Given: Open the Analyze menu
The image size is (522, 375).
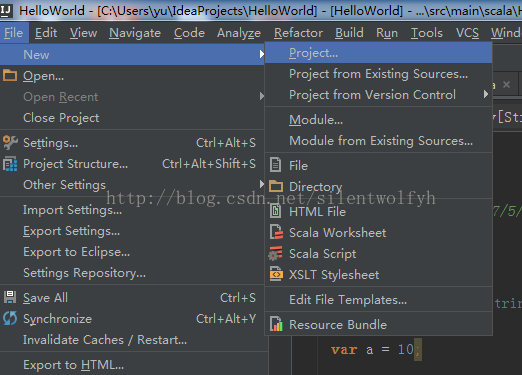Looking at the screenshot, I should (x=239, y=33).
